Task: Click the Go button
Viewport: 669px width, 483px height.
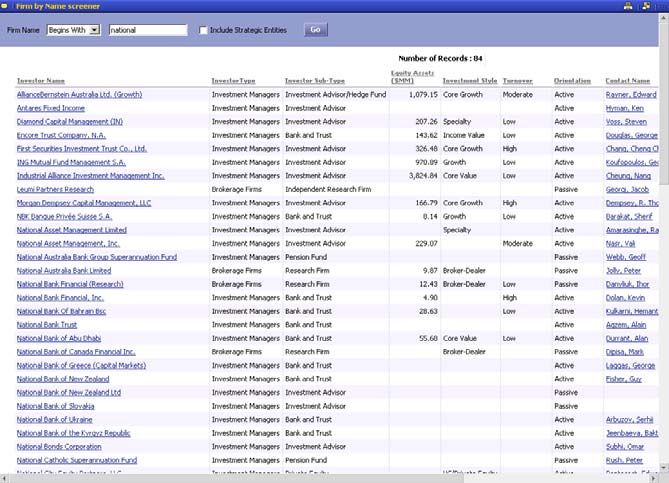Action: point(315,30)
